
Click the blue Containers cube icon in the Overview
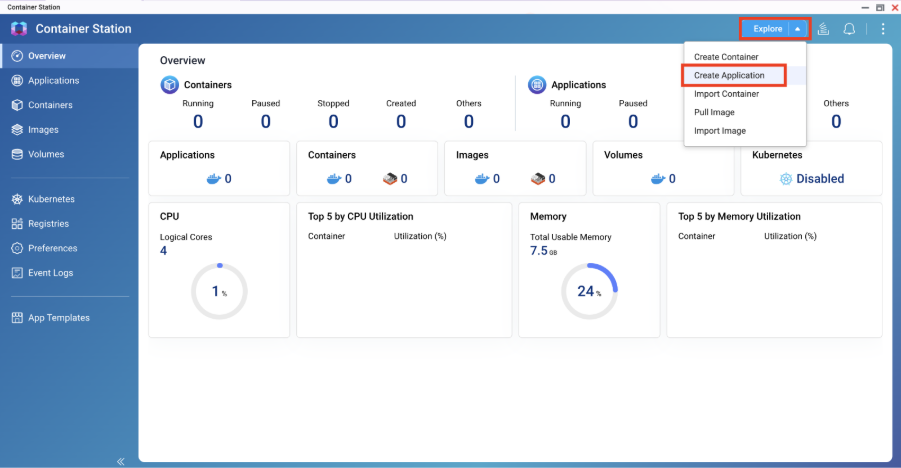pyautogui.click(x=170, y=85)
